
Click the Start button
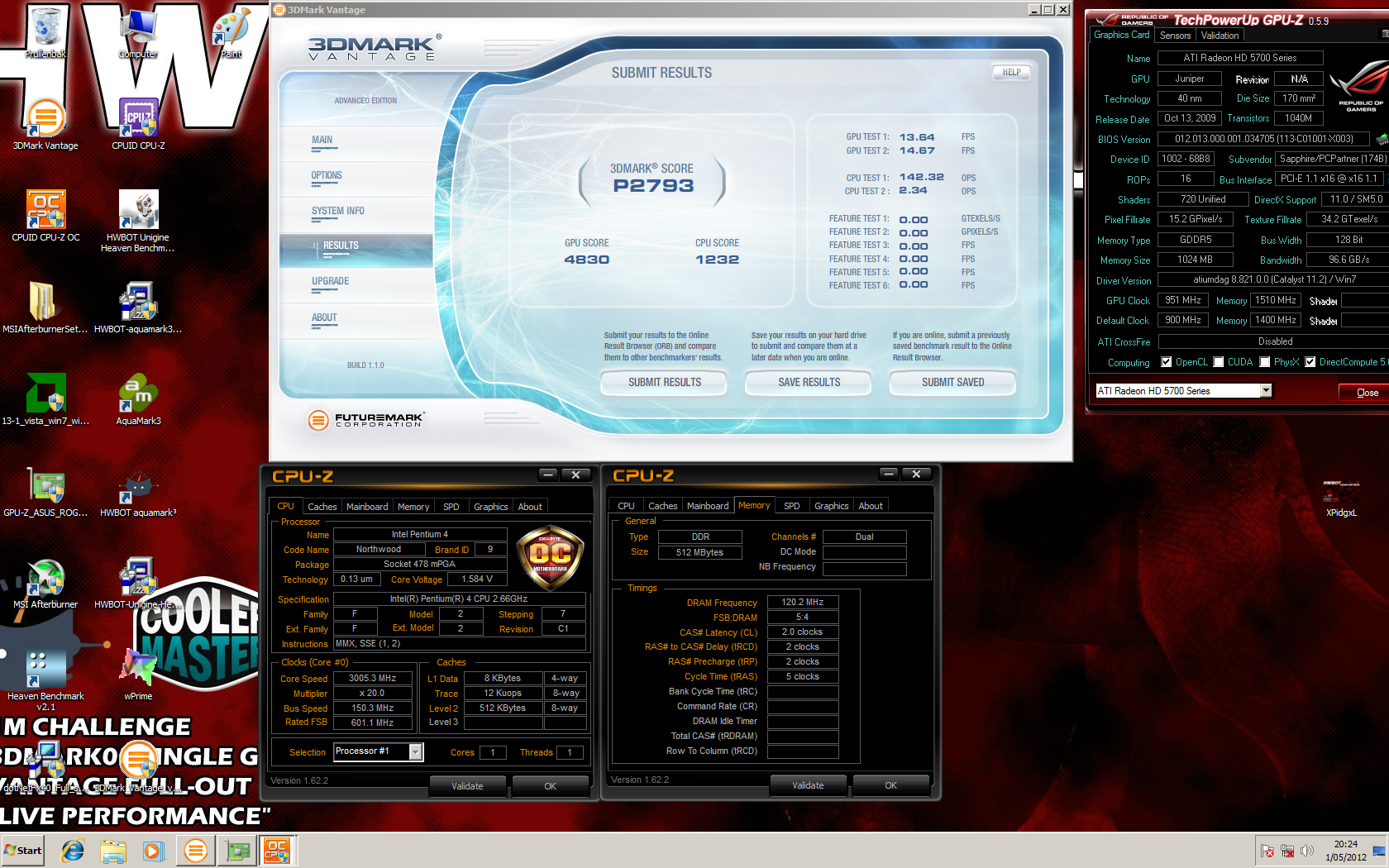click(23, 851)
